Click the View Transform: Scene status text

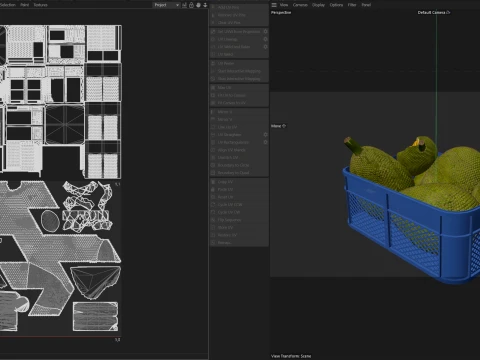pos(291,356)
